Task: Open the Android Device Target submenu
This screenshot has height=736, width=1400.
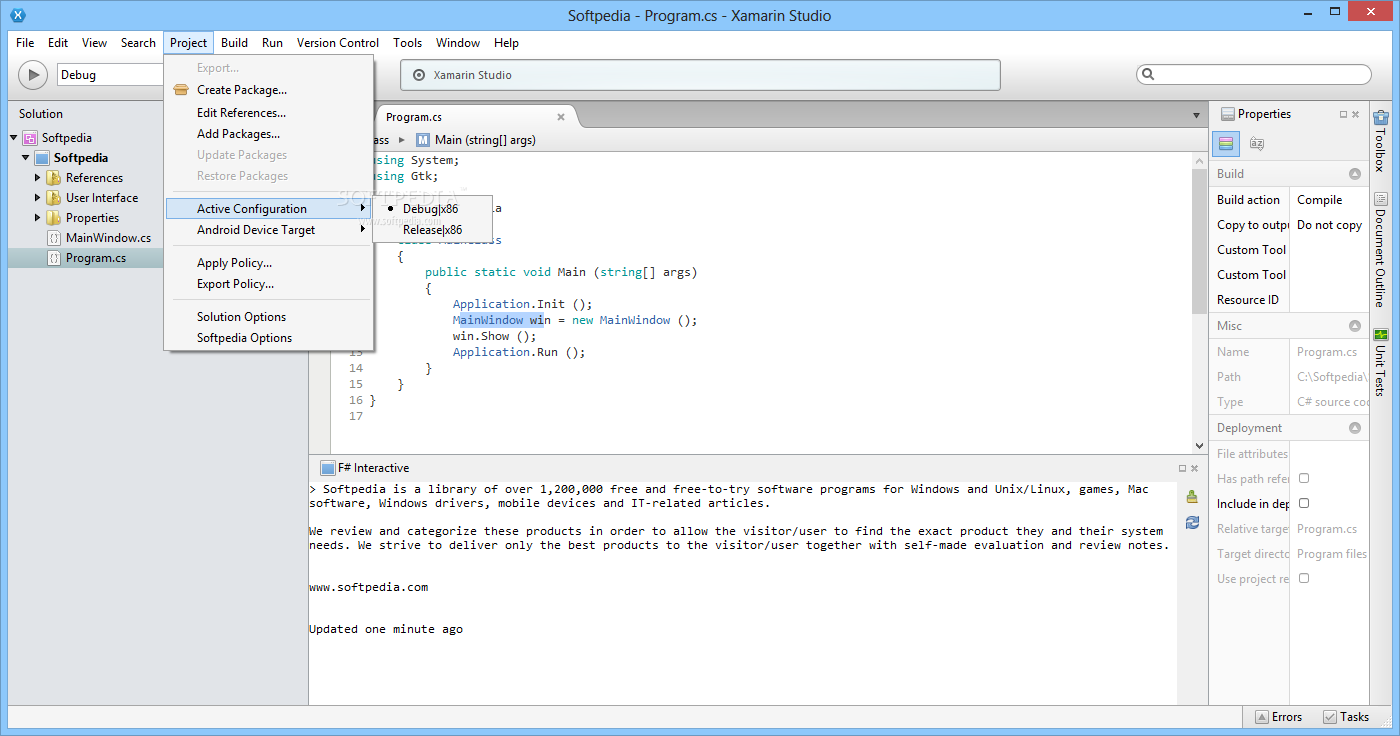Action: (268, 230)
